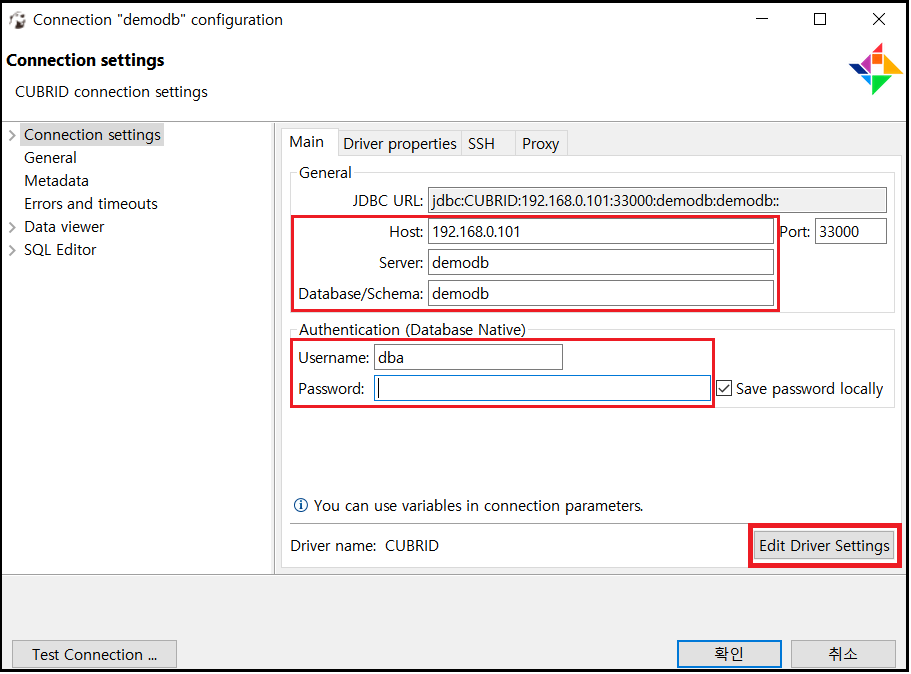This screenshot has width=911, height=674.
Task: Focus the Username input field
Action: coord(468,357)
